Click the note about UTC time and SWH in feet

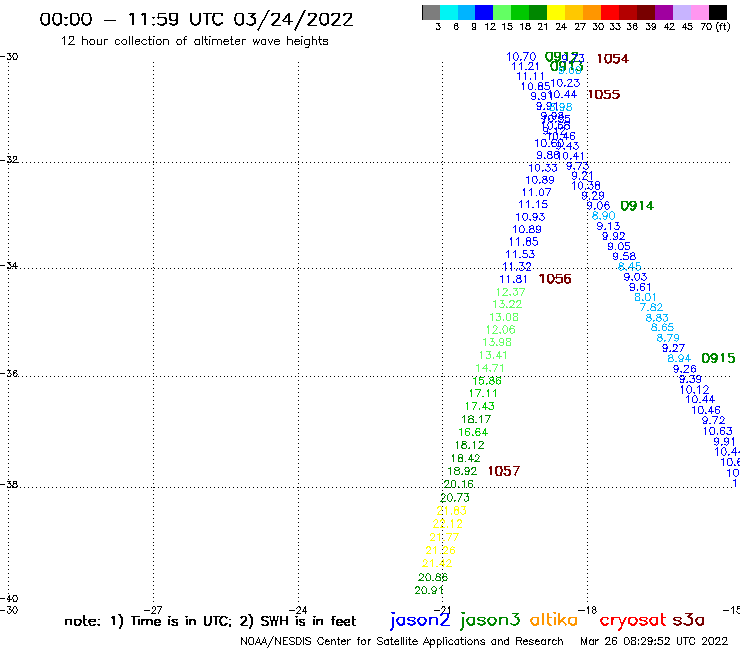click(210, 621)
